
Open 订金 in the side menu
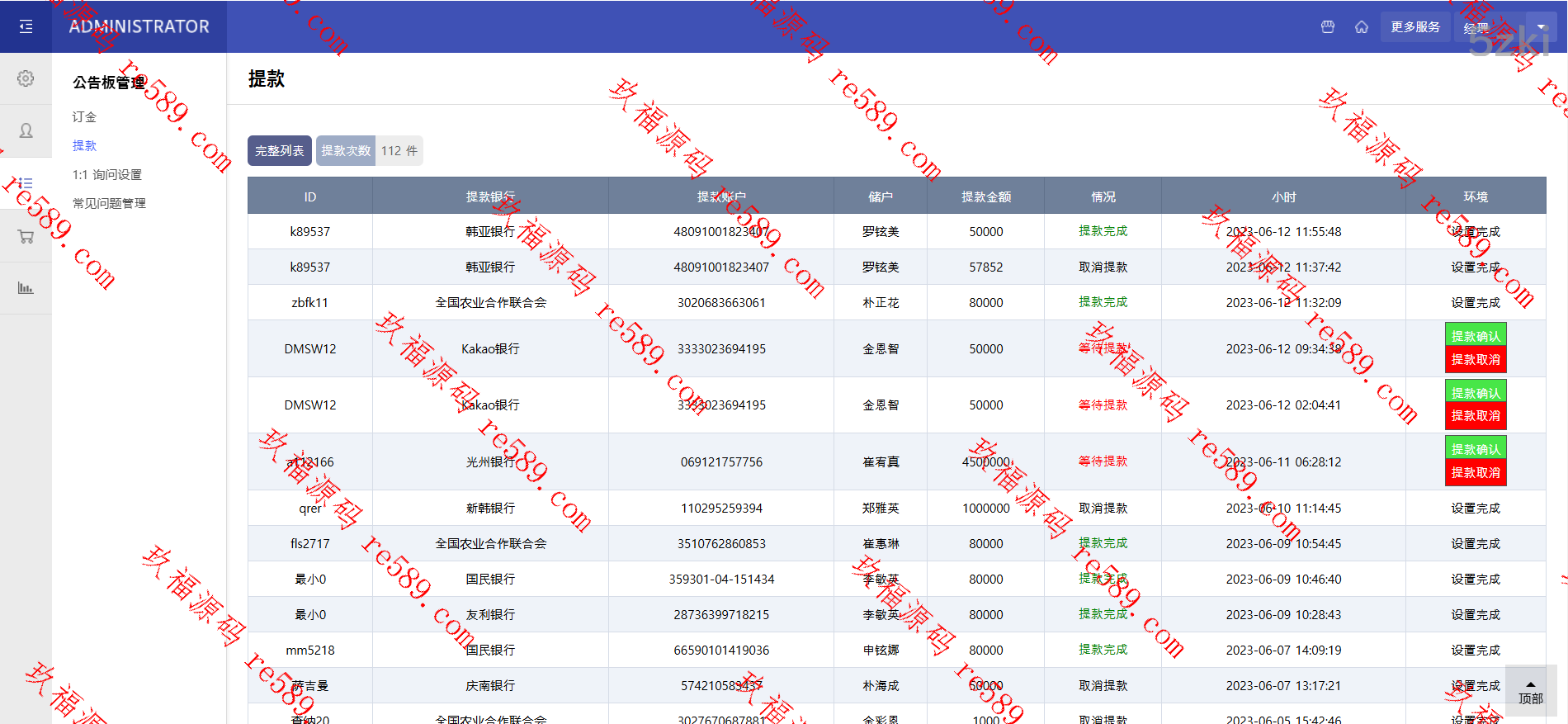click(x=84, y=117)
